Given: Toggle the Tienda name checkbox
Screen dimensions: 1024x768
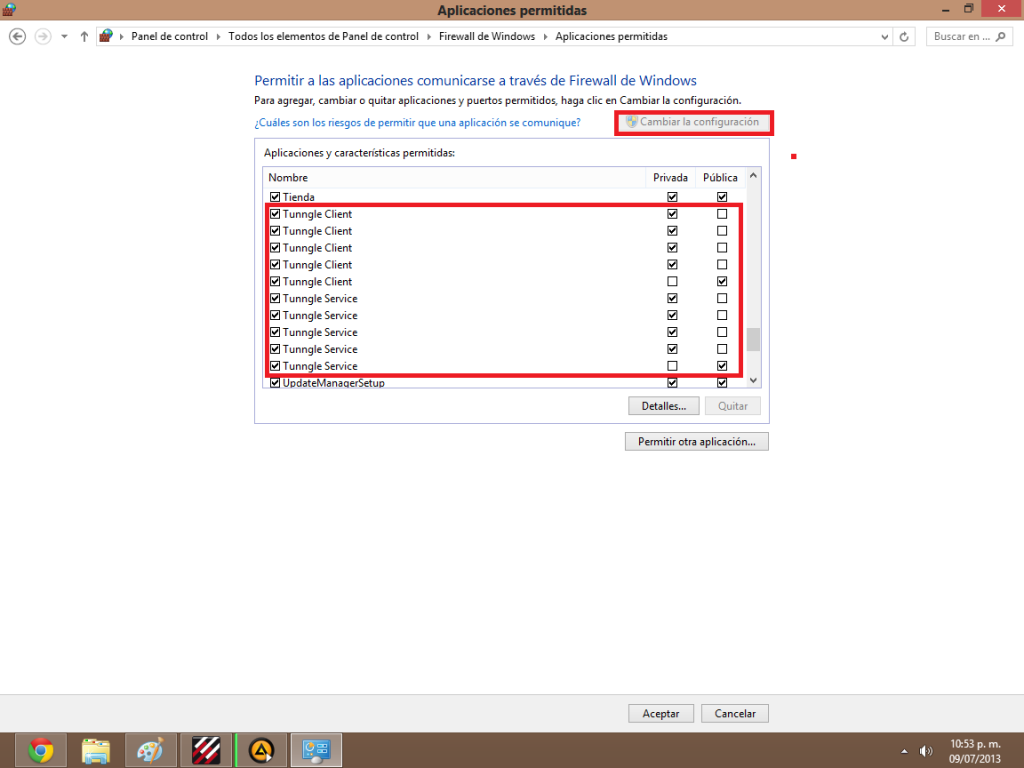Looking at the screenshot, I should [275, 197].
